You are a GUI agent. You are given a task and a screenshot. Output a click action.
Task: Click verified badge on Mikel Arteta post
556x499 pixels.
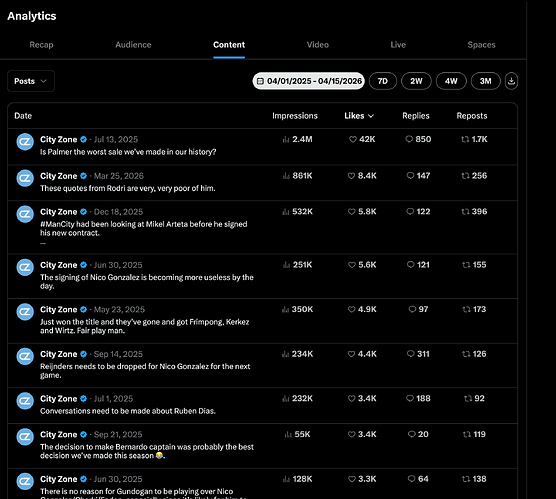[83, 212]
